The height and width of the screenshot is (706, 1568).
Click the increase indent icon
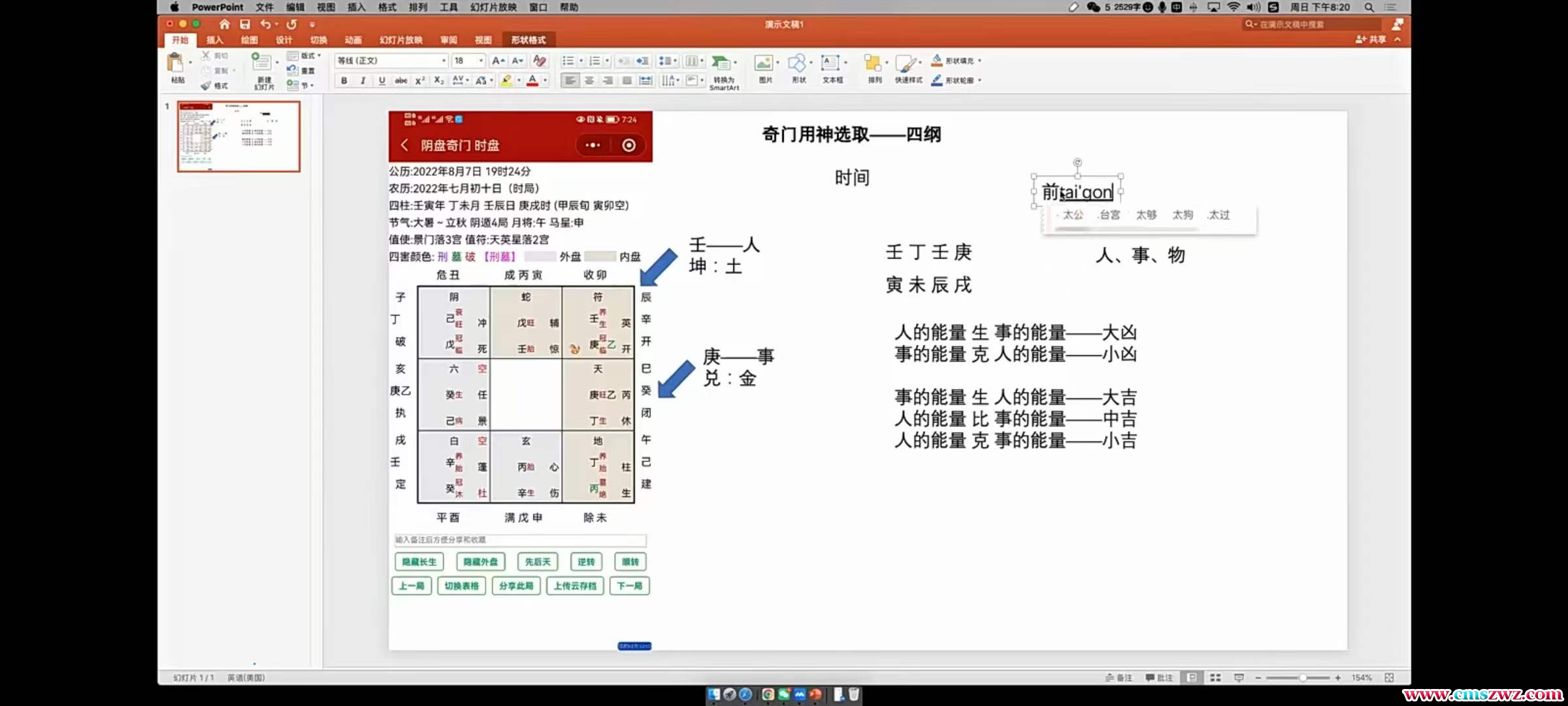click(x=643, y=61)
